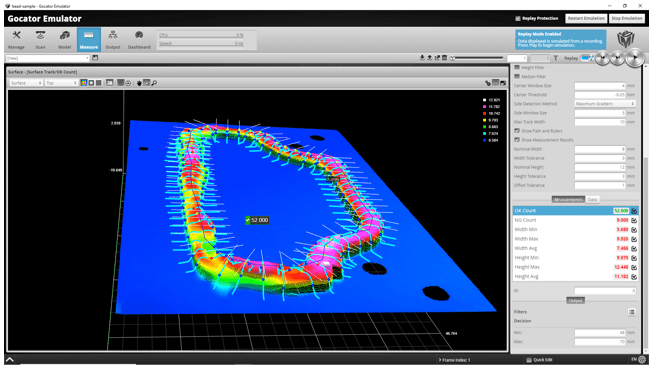
Task: Click the Decision Min input field
Action: click(x=600, y=333)
